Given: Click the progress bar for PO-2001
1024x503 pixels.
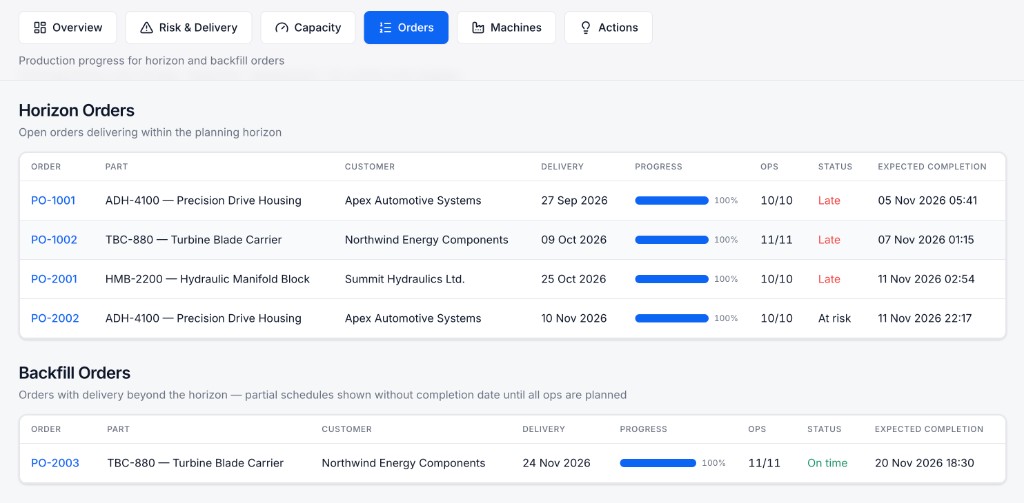Looking at the screenshot, I should click(x=671, y=279).
